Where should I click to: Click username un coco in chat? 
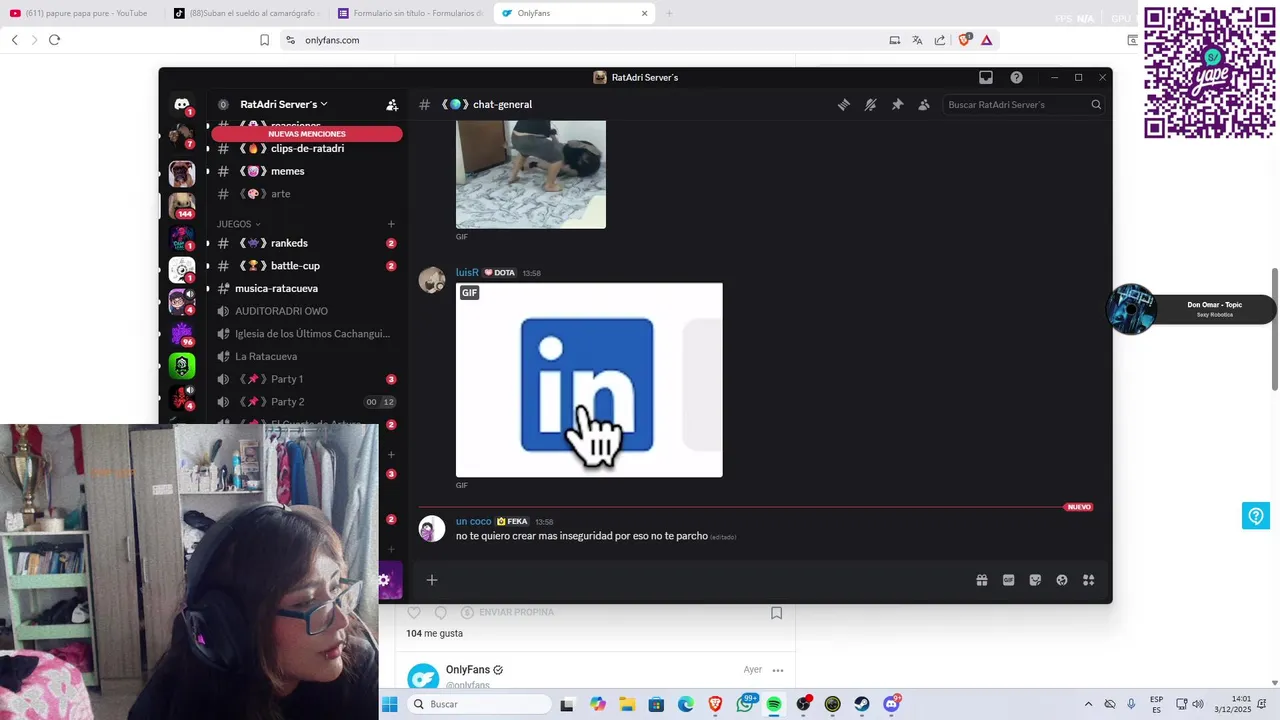[474, 521]
